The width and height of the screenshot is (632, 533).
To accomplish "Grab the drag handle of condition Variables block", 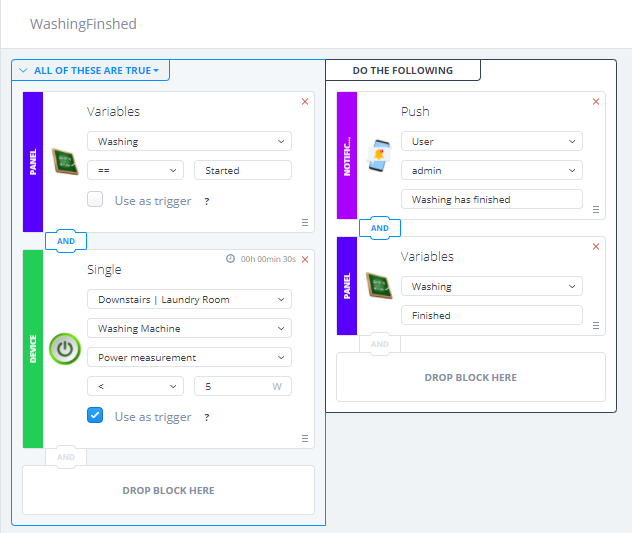I will 305,223.
